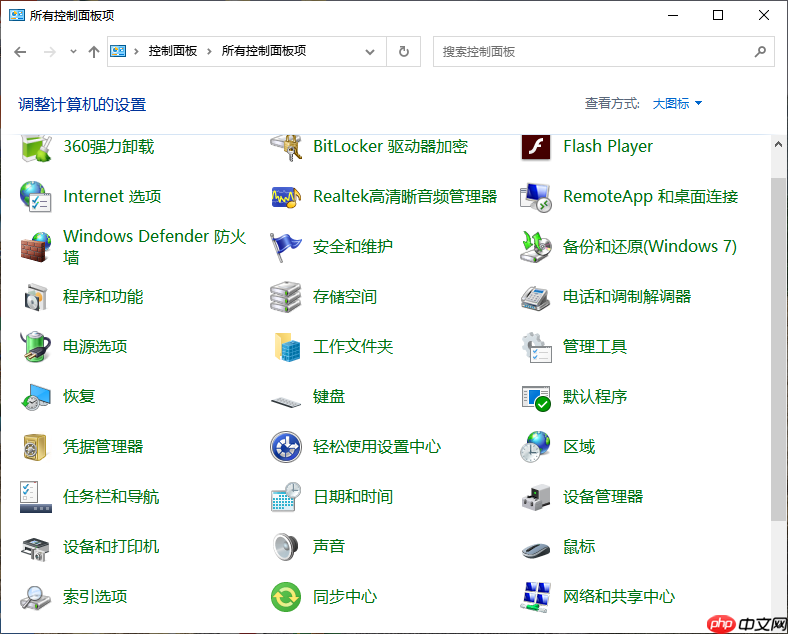Click the 任务栏和导航 icon
The width and height of the screenshot is (788, 634).
coord(36,497)
